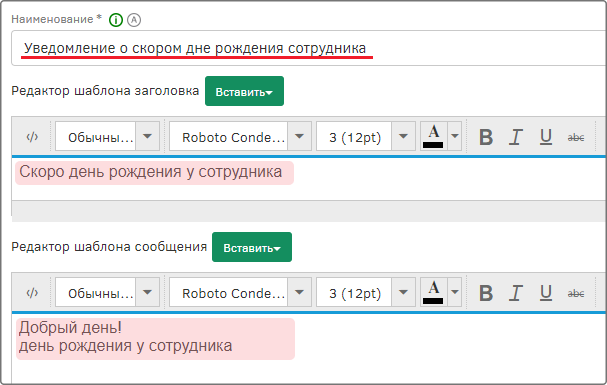Open paragraph style dropdown in header editor

(147, 136)
